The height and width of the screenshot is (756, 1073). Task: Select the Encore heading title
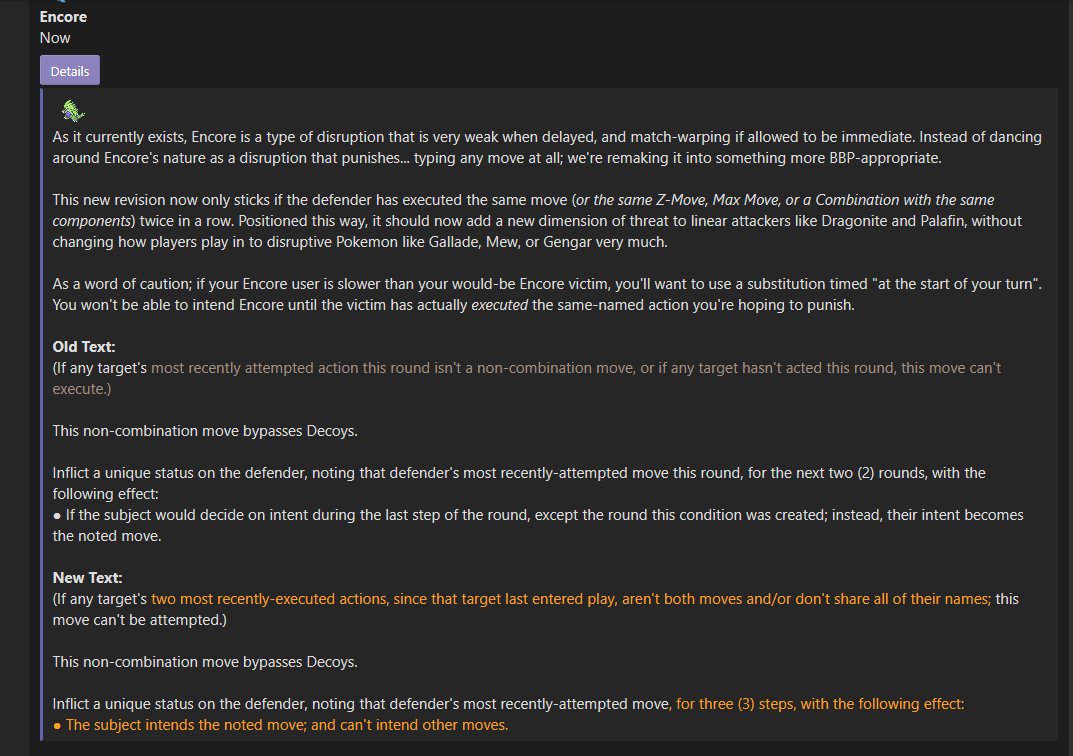point(63,16)
